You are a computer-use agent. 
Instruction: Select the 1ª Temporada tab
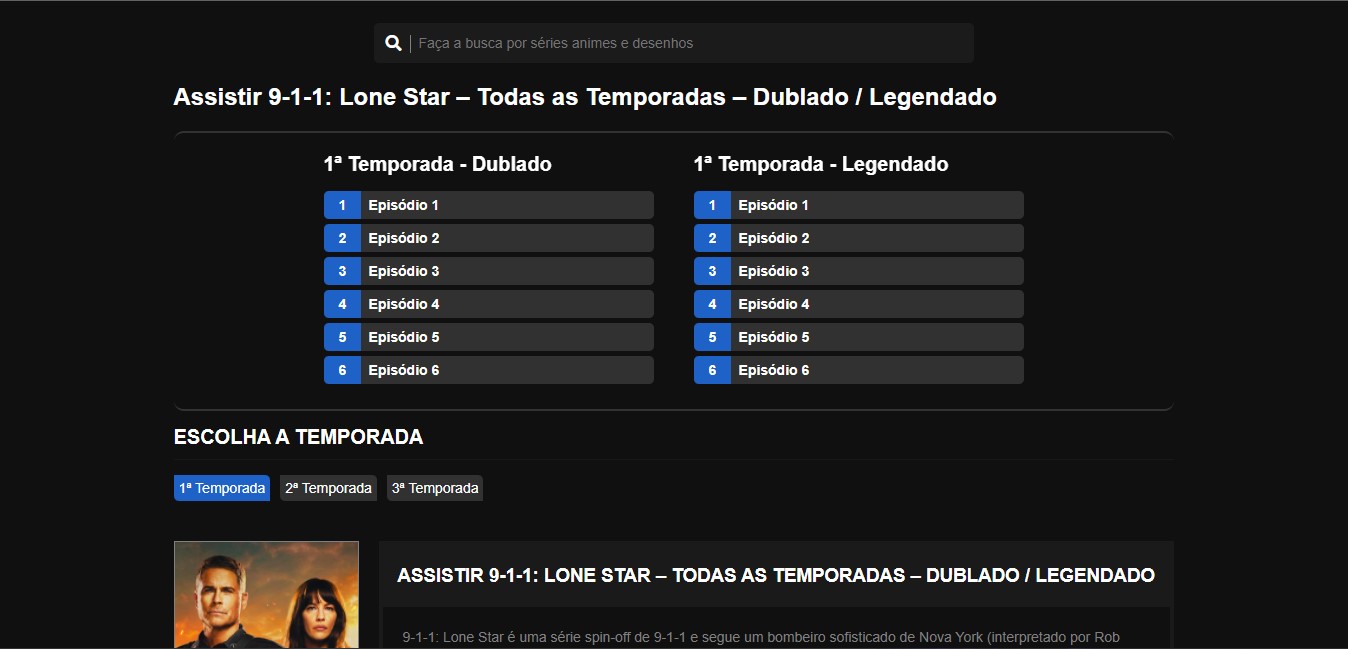pyautogui.click(x=222, y=488)
